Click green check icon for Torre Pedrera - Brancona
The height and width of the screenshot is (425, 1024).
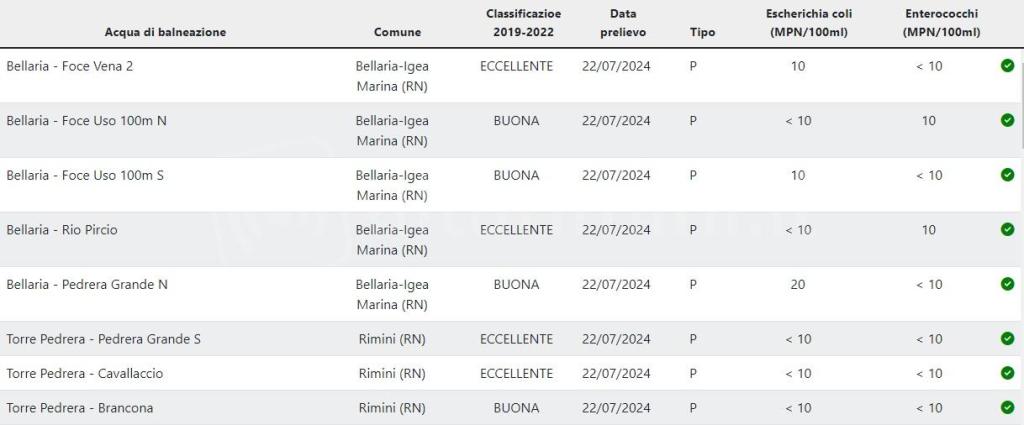pos(1007,408)
